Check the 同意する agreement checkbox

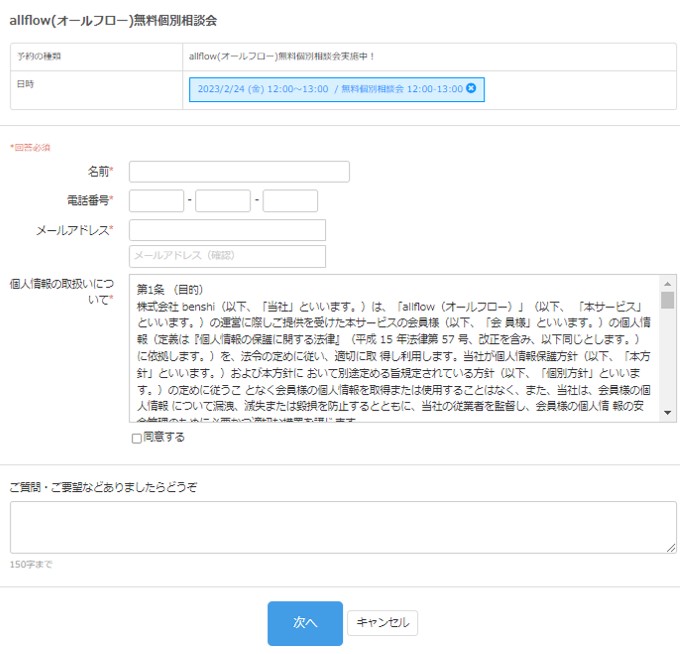point(137,438)
